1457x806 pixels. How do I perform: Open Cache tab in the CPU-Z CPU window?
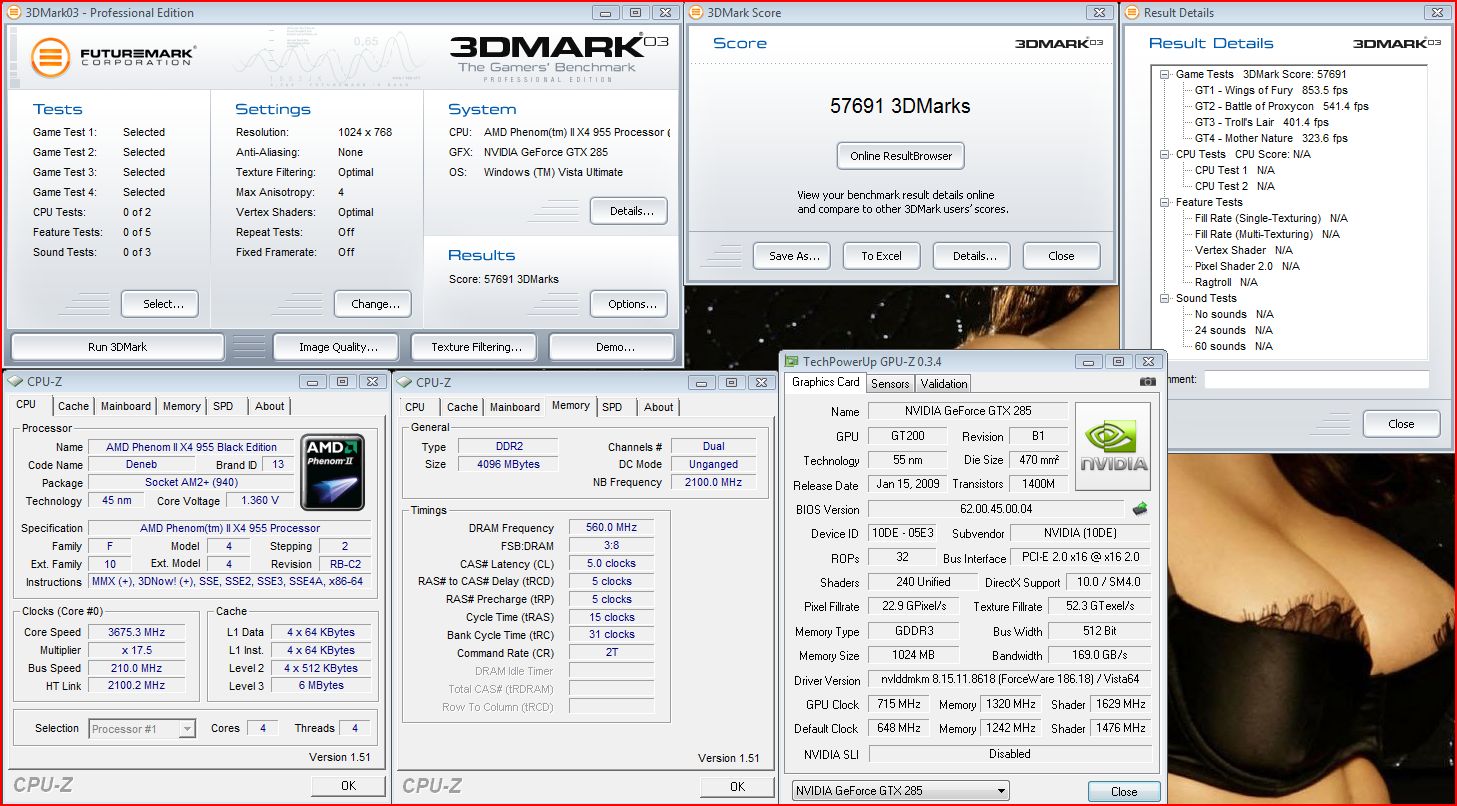click(x=73, y=406)
